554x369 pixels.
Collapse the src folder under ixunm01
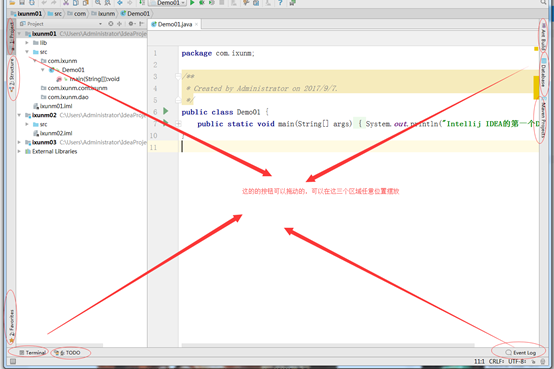point(27,52)
